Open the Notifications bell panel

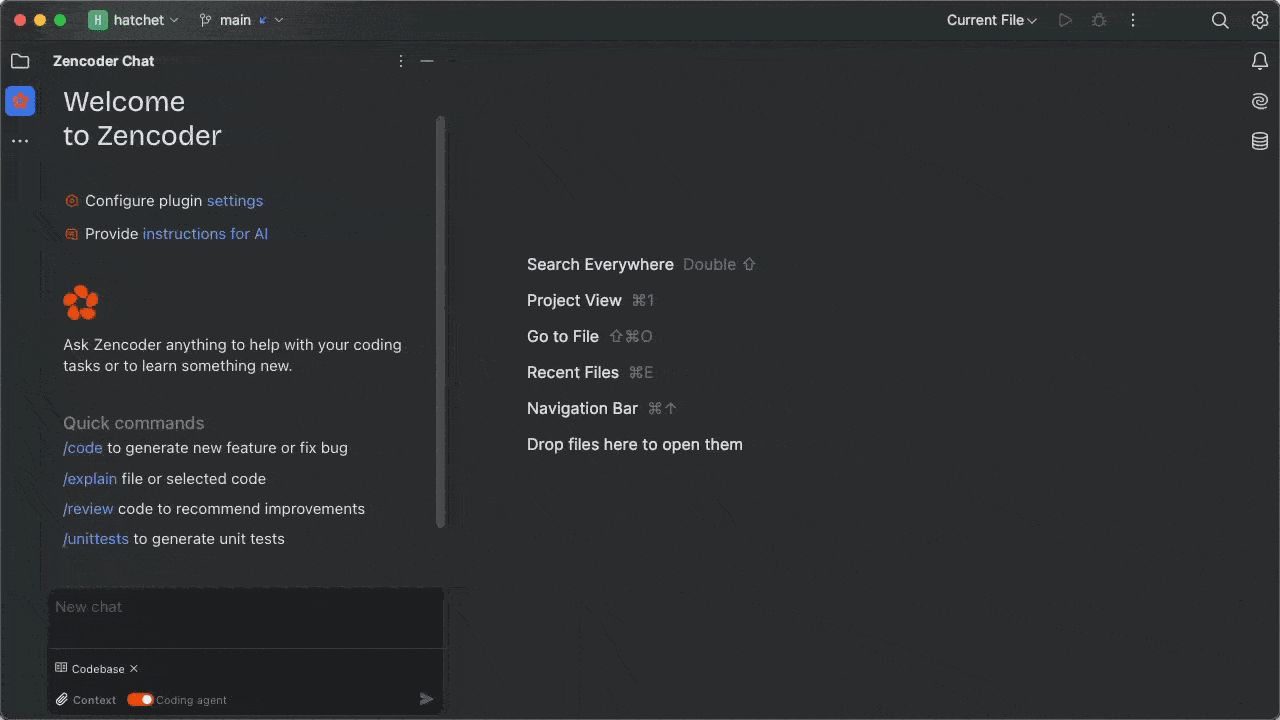(x=1259, y=61)
